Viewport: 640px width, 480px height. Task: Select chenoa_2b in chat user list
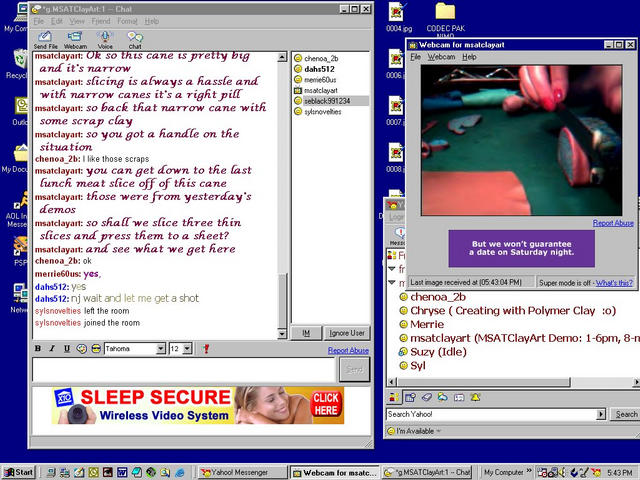tap(321, 58)
